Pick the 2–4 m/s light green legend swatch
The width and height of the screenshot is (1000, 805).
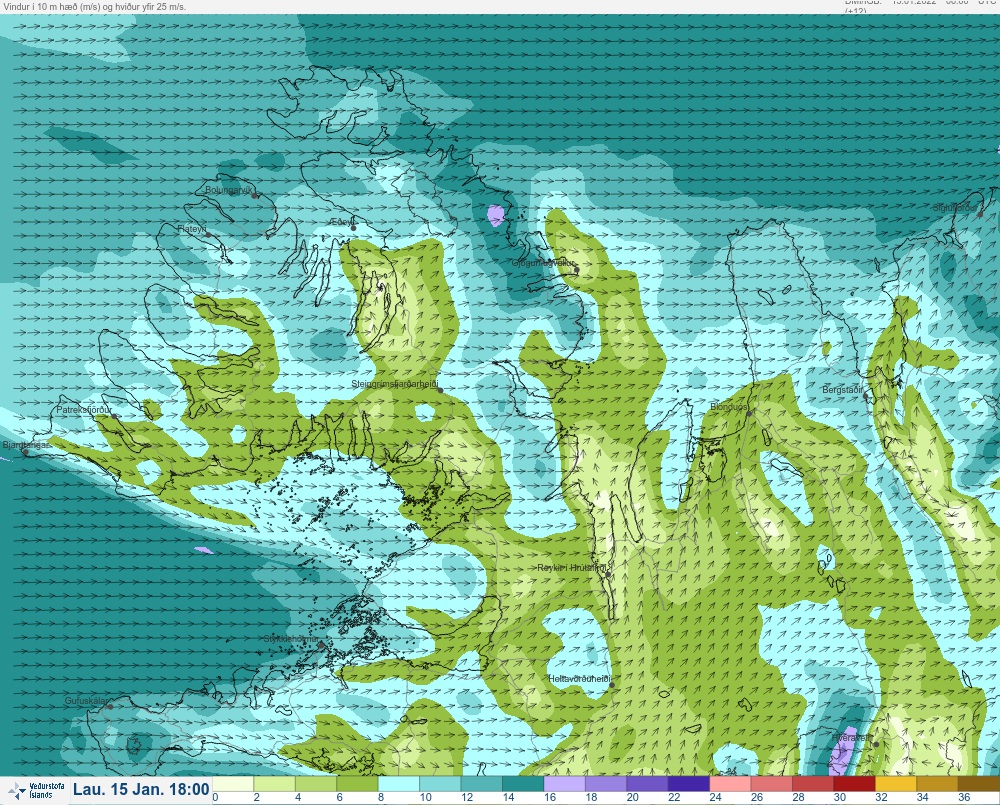click(274, 783)
